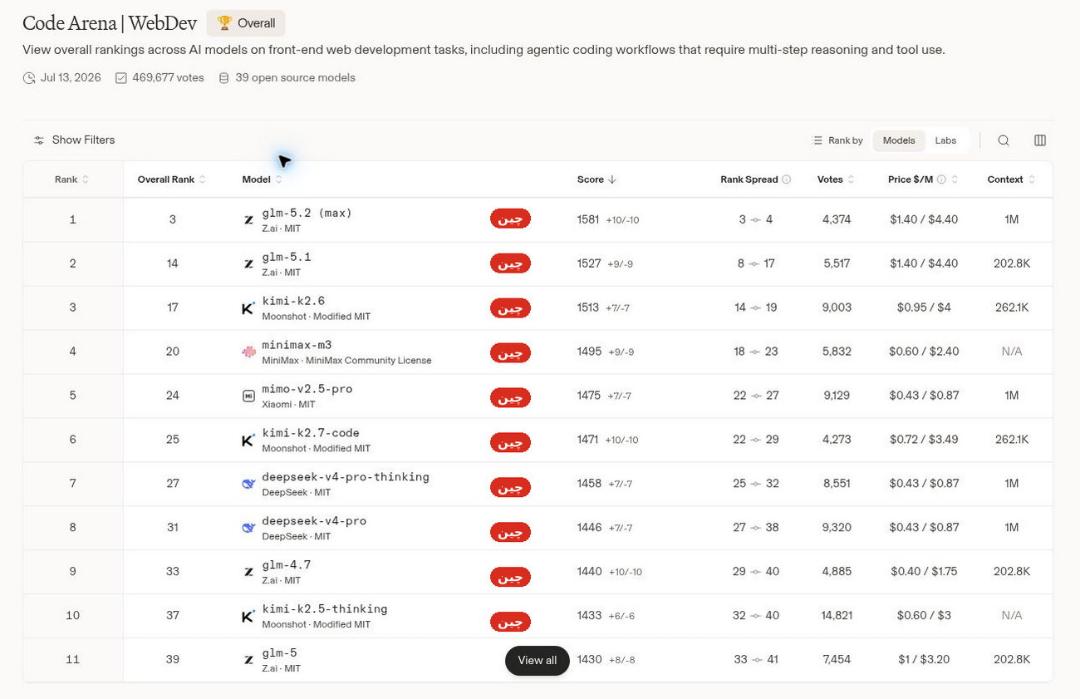Sort by the Score column
Image resolution: width=1080 pixels, height=699 pixels.
596,179
